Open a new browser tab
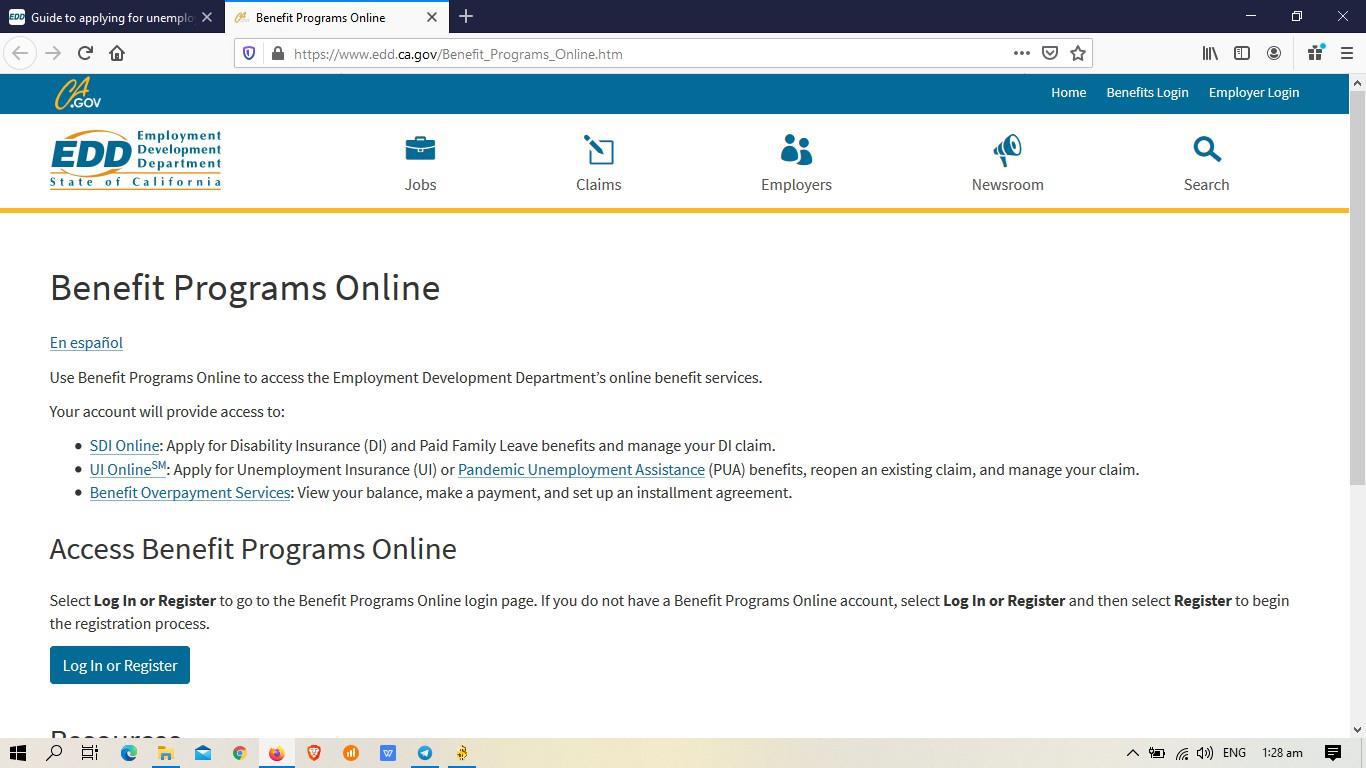This screenshot has width=1366, height=768. pos(466,17)
